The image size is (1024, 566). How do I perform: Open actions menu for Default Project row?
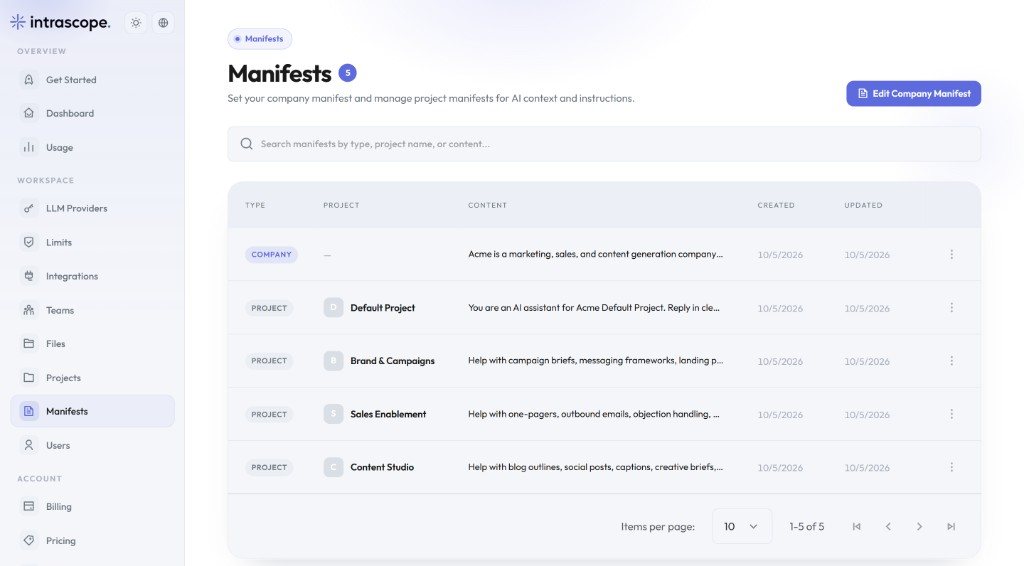(x=952, y=307)
